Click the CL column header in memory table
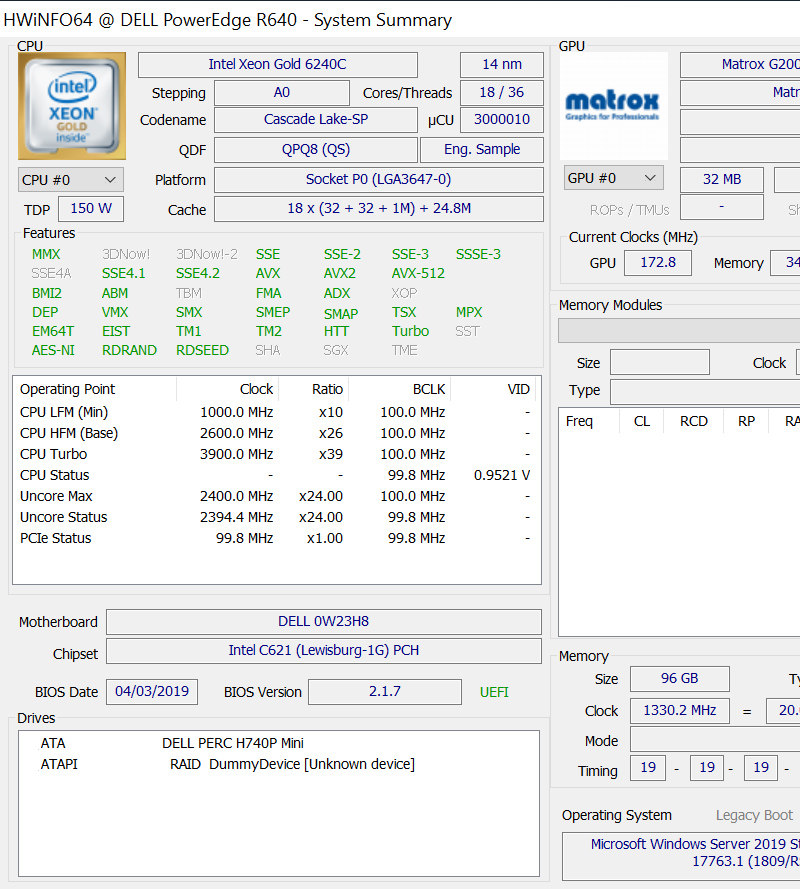800x889 pixels. (641, 421)
